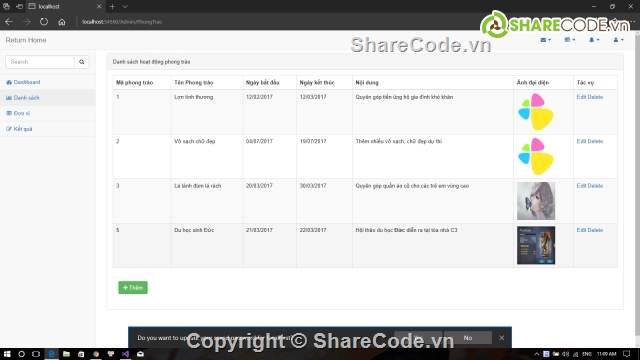
Task: Click the Edge browser taskbar icon
Action: tap(51, 354)
